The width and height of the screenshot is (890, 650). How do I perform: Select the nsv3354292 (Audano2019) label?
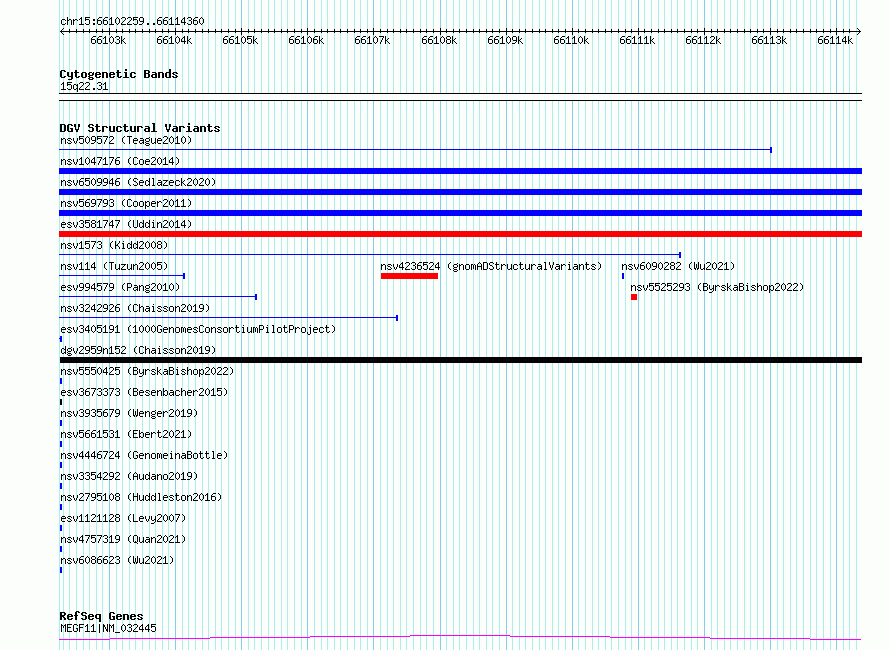[129, 476]
